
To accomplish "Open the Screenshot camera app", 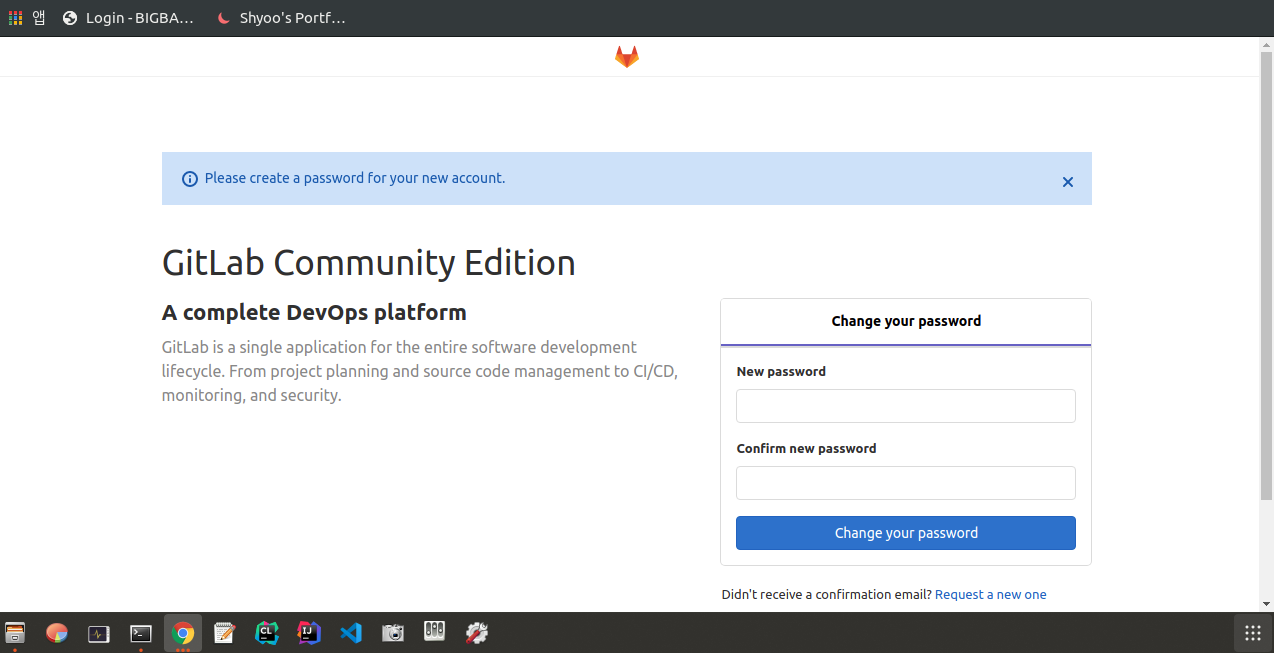I will 393,632.
